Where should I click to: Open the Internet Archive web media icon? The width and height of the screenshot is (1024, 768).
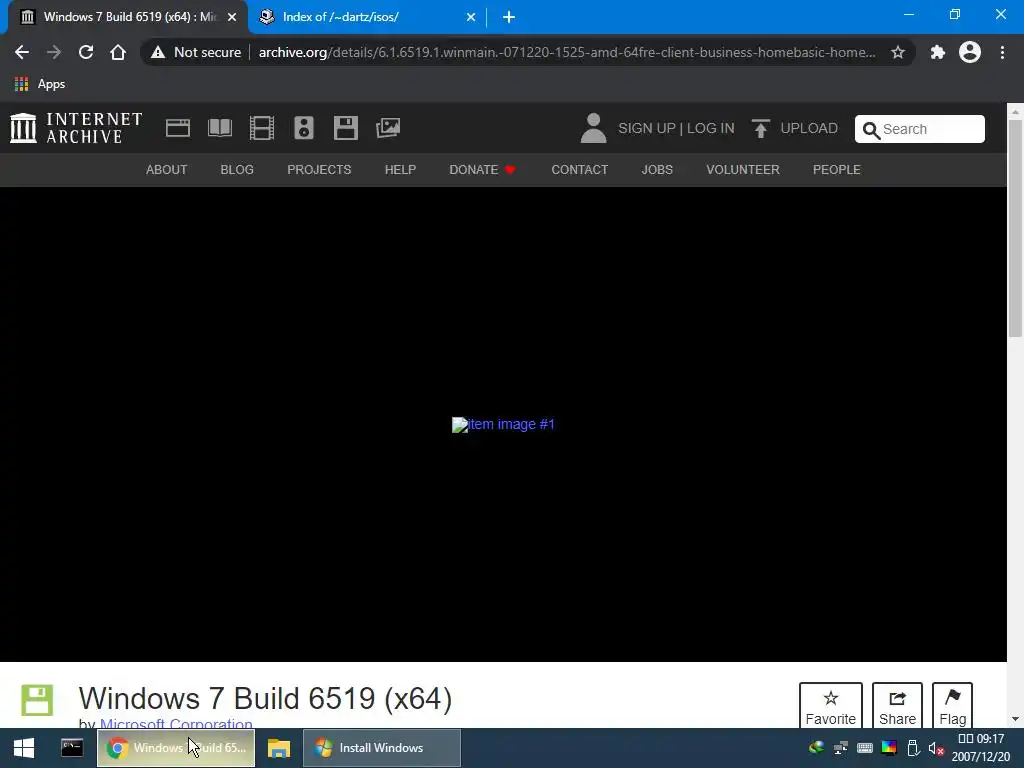click(178, 128)
